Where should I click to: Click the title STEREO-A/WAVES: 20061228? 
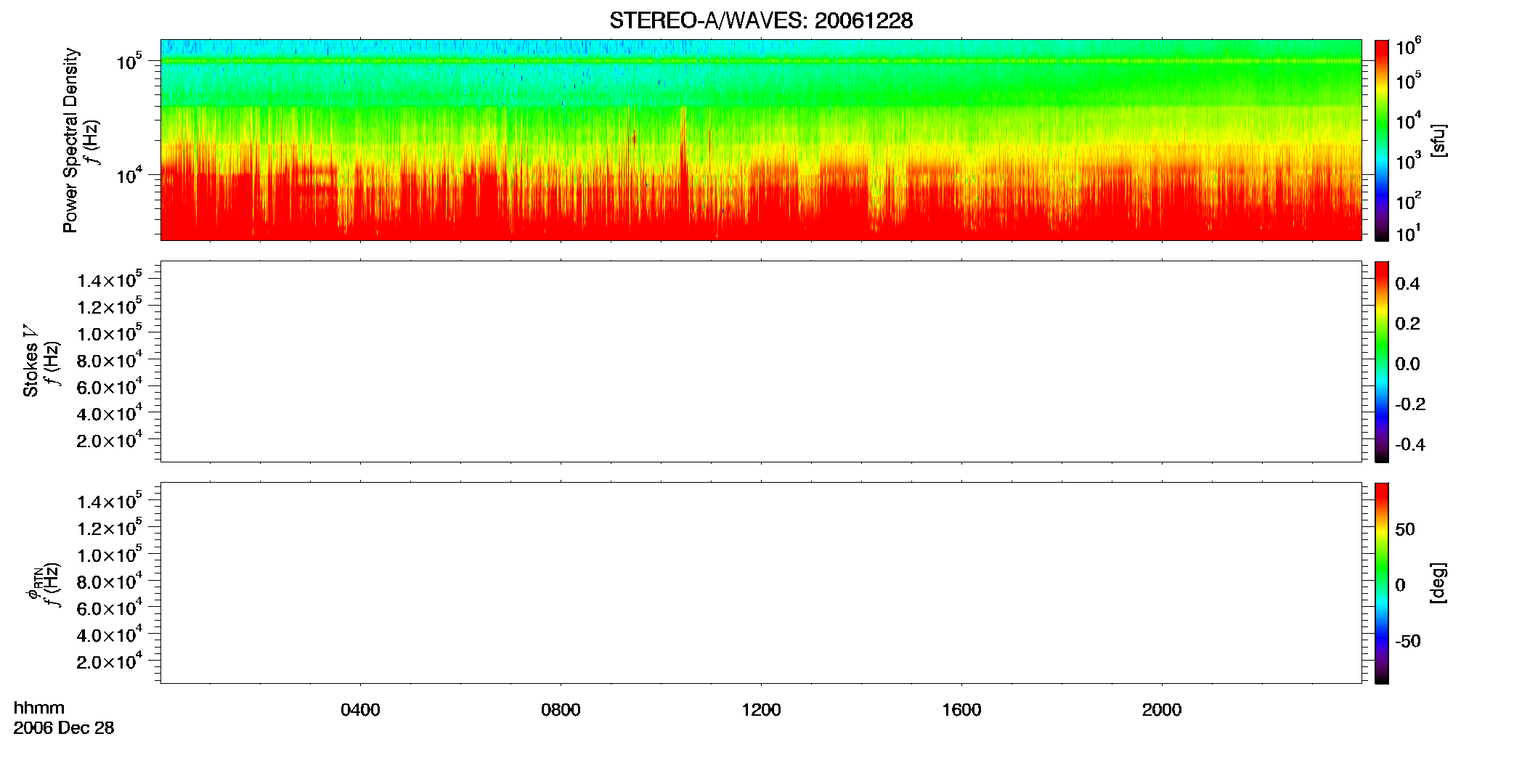pyautogui.click(x=761, y=21)
